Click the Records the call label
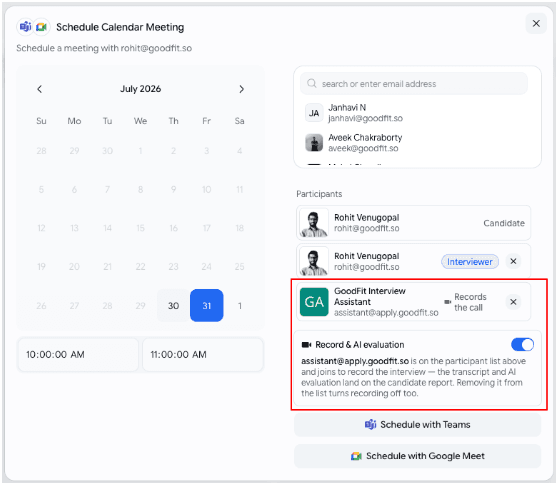 [470, 302]
